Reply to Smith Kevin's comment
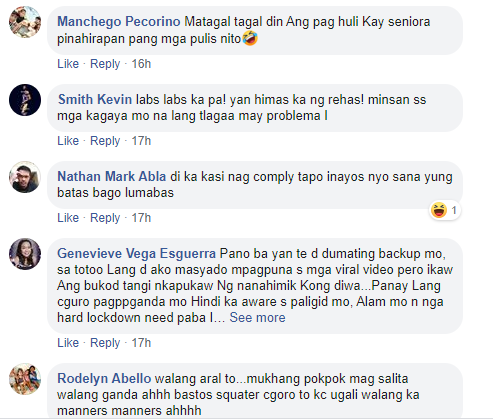Image resolution: width=493 pixels, height=419 pixels. pyautogui.click(x=105, y=141)
